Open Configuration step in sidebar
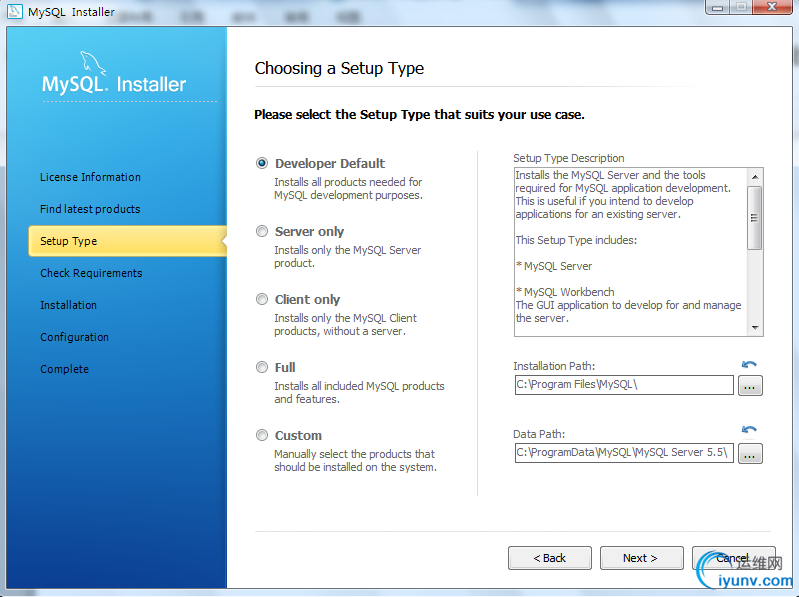The width and height of the screenshot is (799, 597). pos(74,337)
